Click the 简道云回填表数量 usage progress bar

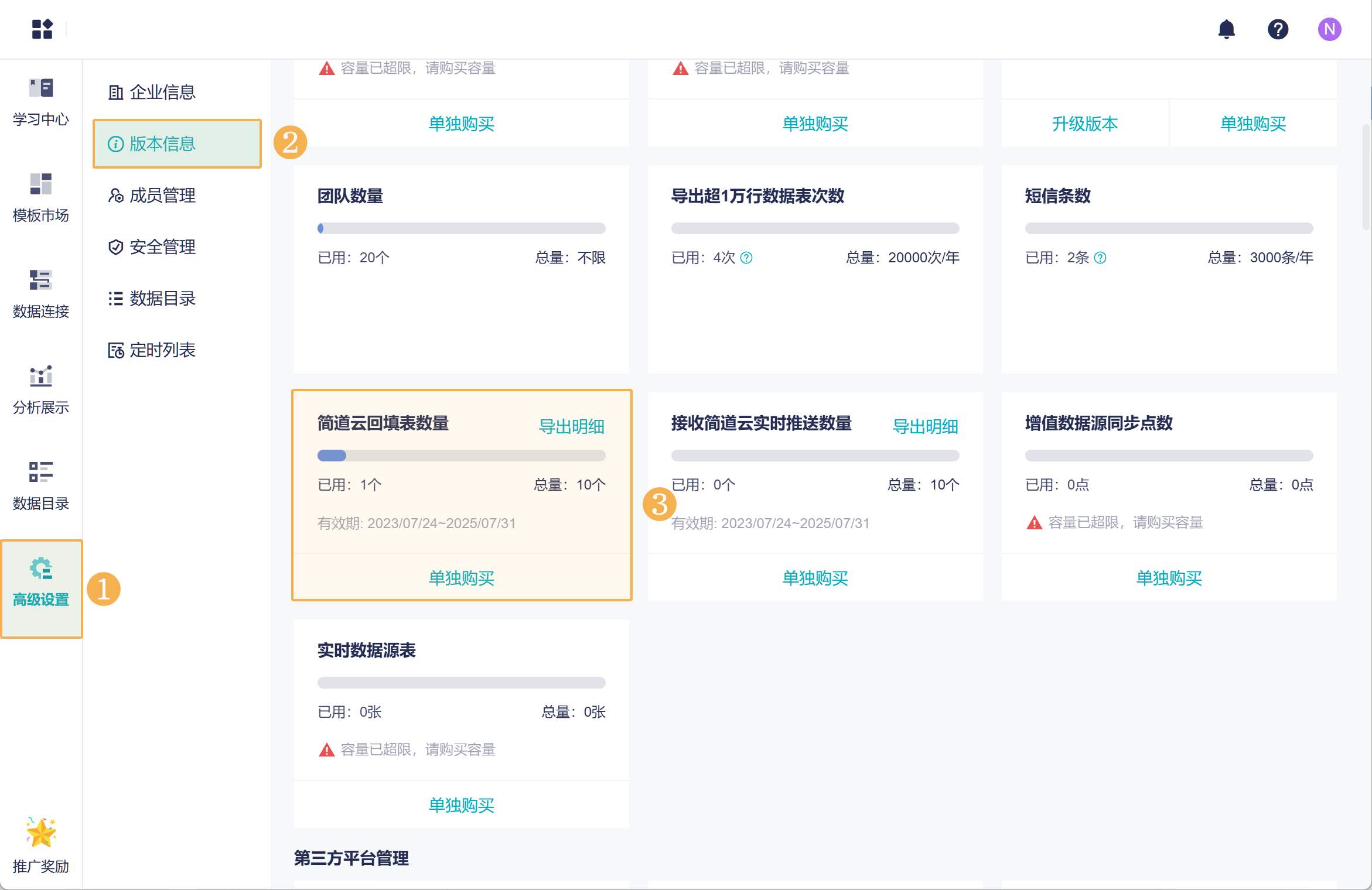[461, 456]
